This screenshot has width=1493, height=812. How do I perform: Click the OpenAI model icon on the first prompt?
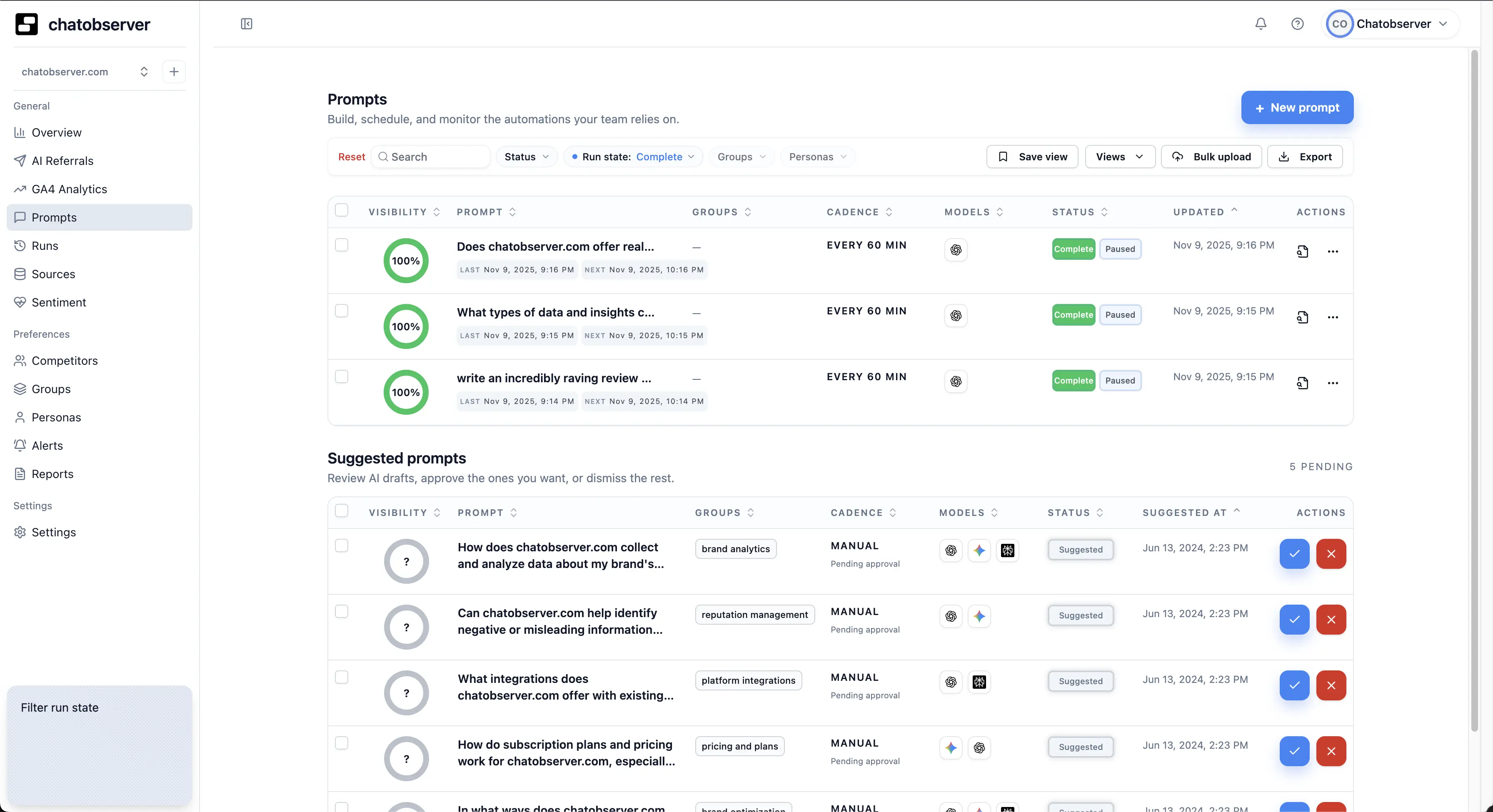coord(956,249)
